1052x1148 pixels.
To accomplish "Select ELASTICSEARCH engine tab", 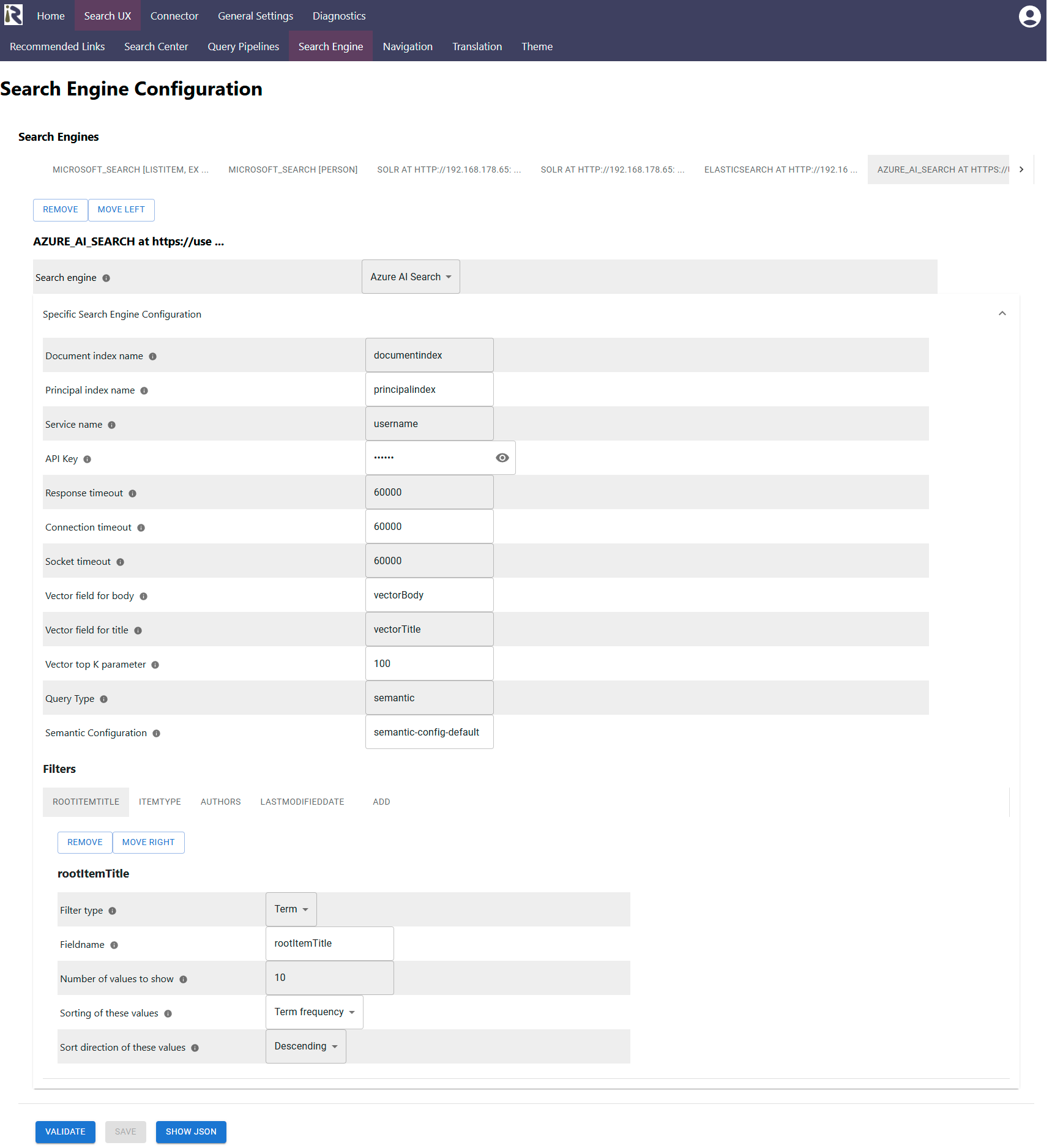I will [781, 170].
